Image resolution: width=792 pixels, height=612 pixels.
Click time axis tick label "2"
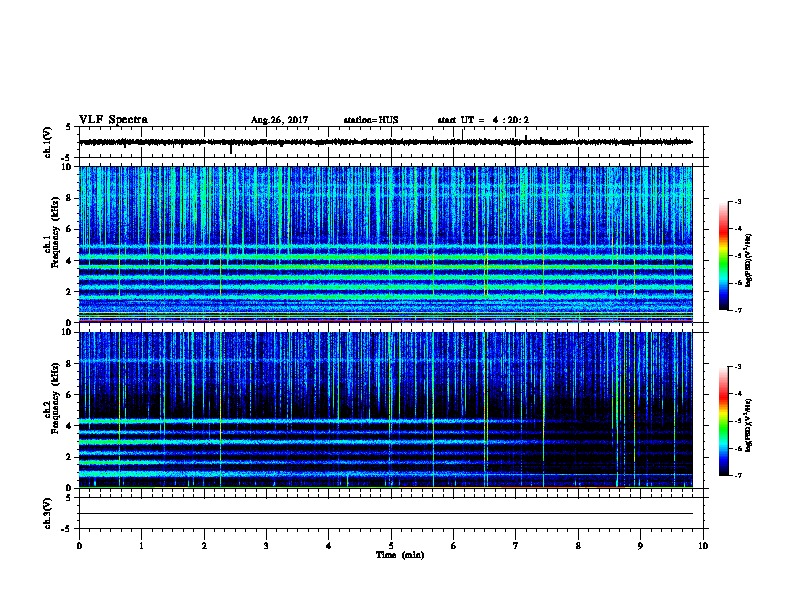[x=204, y=546]
